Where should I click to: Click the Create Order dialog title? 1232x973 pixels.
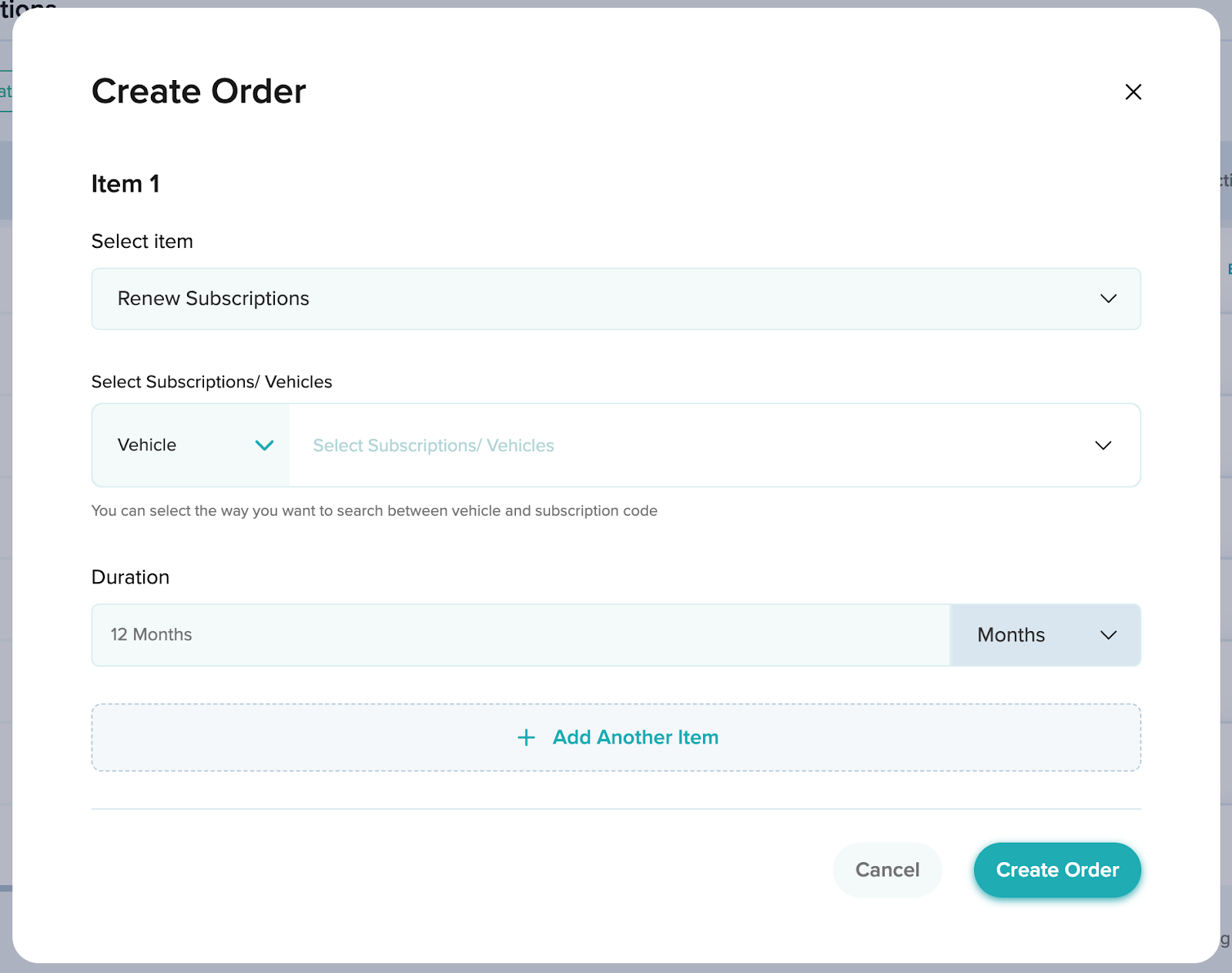pyautogui.click(x=199, y=92)
